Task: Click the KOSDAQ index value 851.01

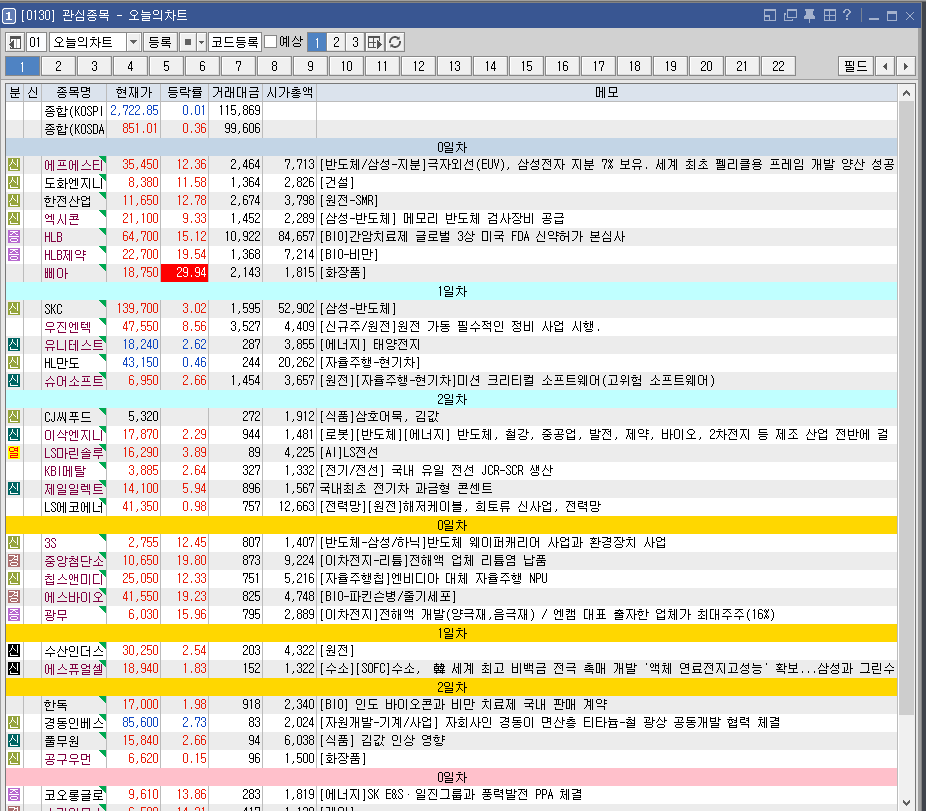Action: pyautogui.click(x=140, y=129)
